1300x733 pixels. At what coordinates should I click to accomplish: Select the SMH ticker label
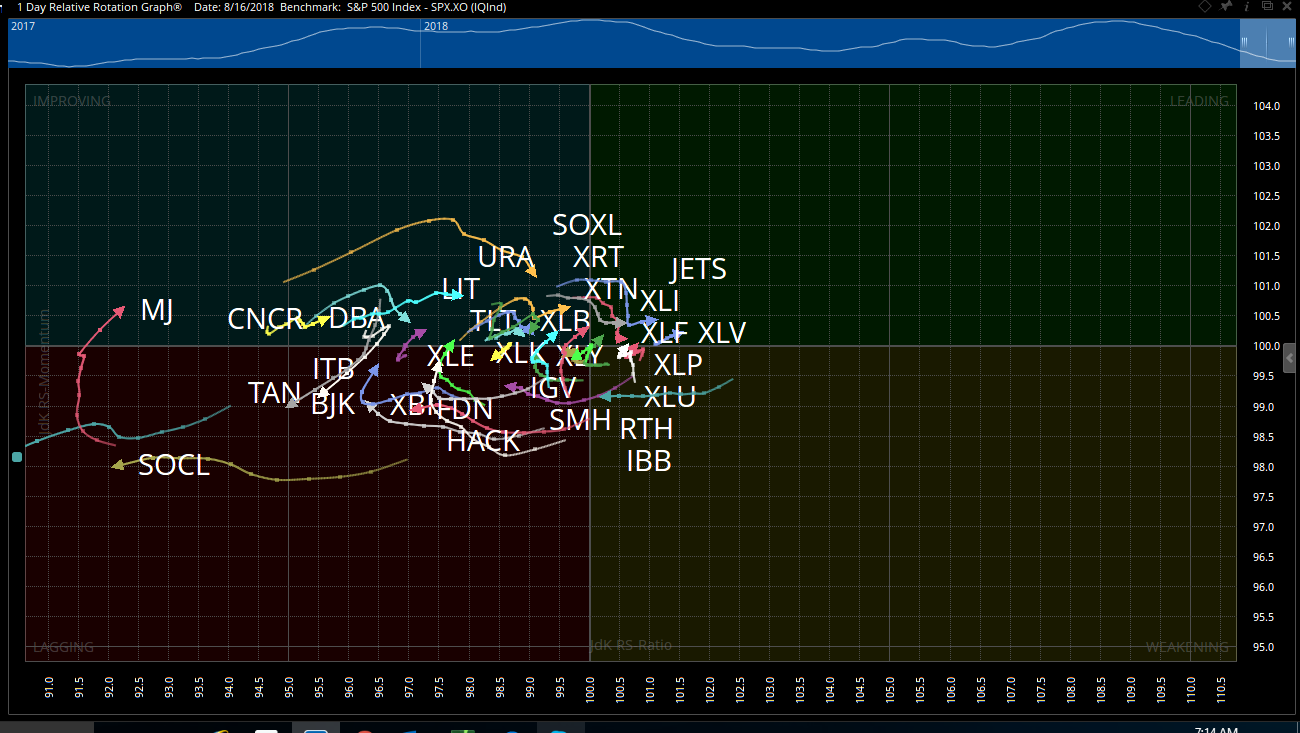point(580,420)
